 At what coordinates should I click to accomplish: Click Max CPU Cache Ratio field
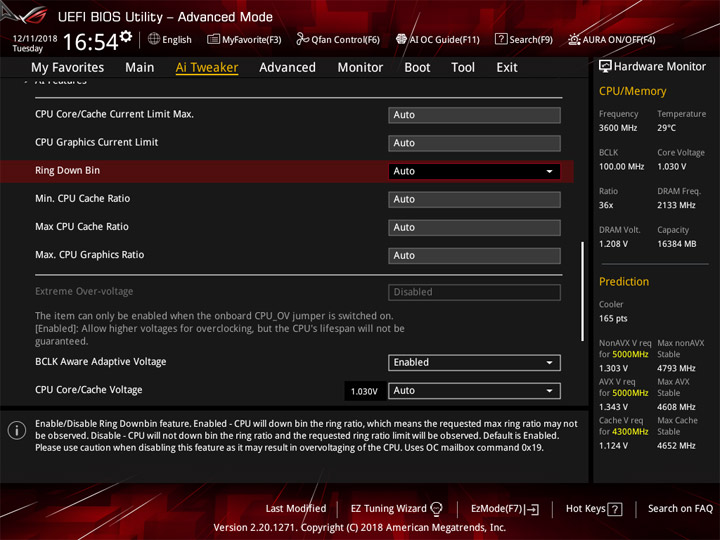474,228
